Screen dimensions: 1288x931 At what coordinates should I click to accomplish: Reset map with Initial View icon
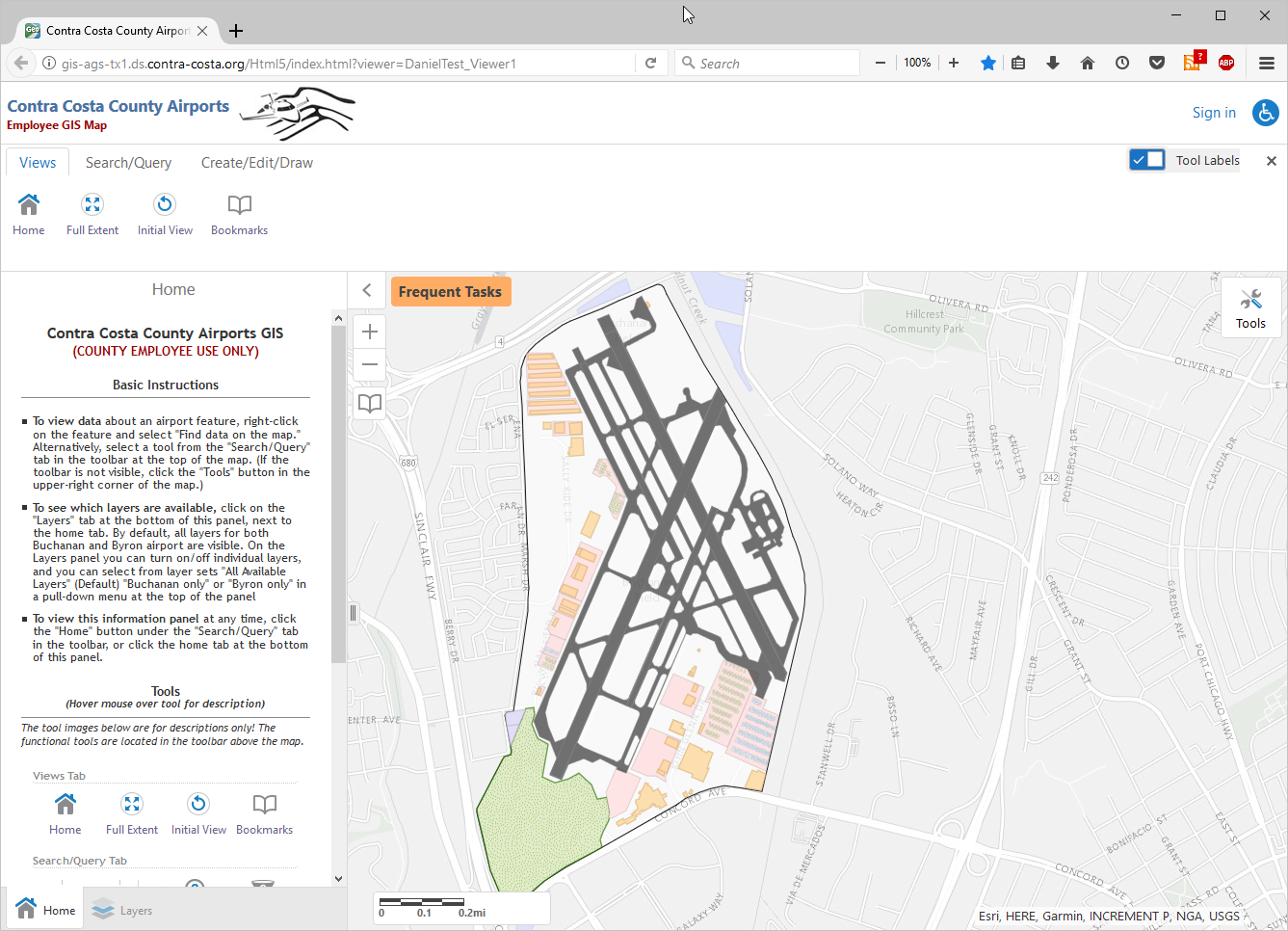(x=165, y=214)
